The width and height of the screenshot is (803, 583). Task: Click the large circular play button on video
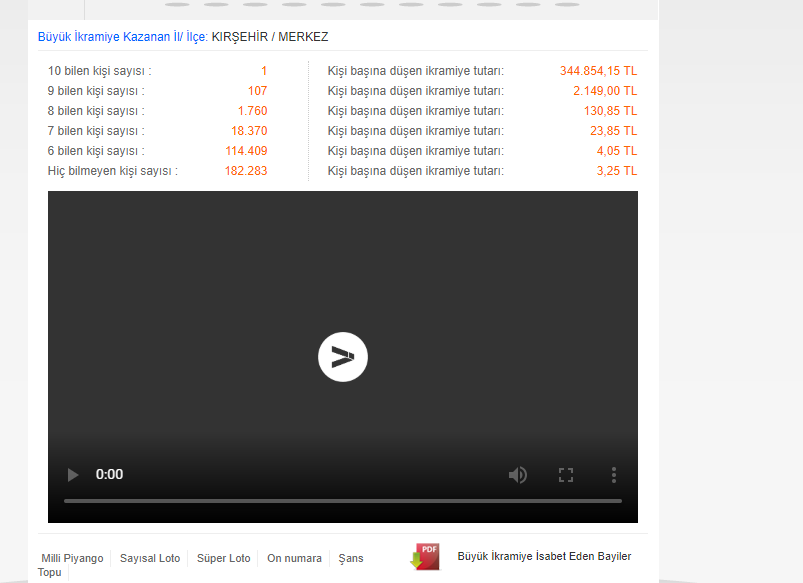pos(343,357)
